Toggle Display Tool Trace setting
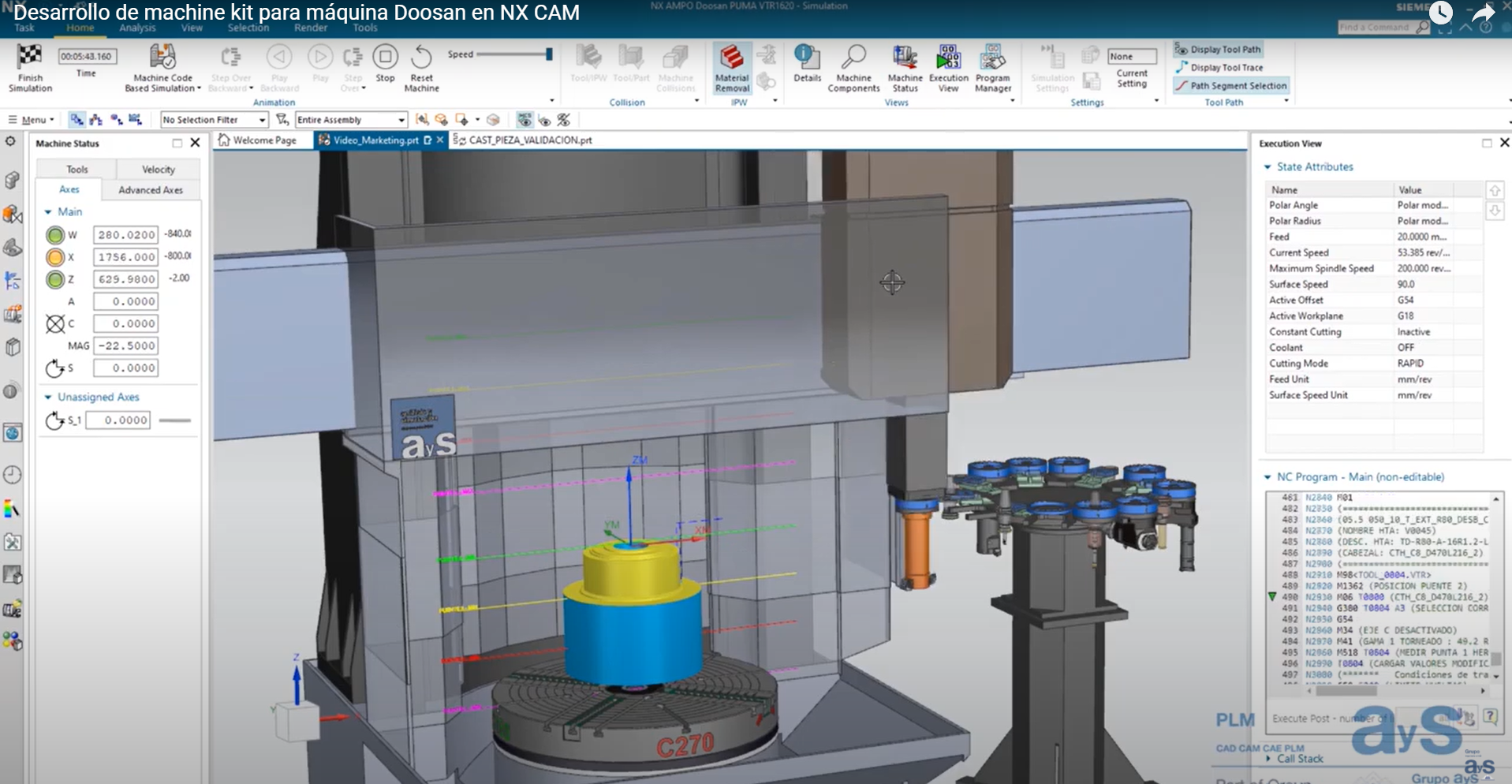This screenshot has width=1512, height=784. pyautogui.click(x=1219, y=67)
